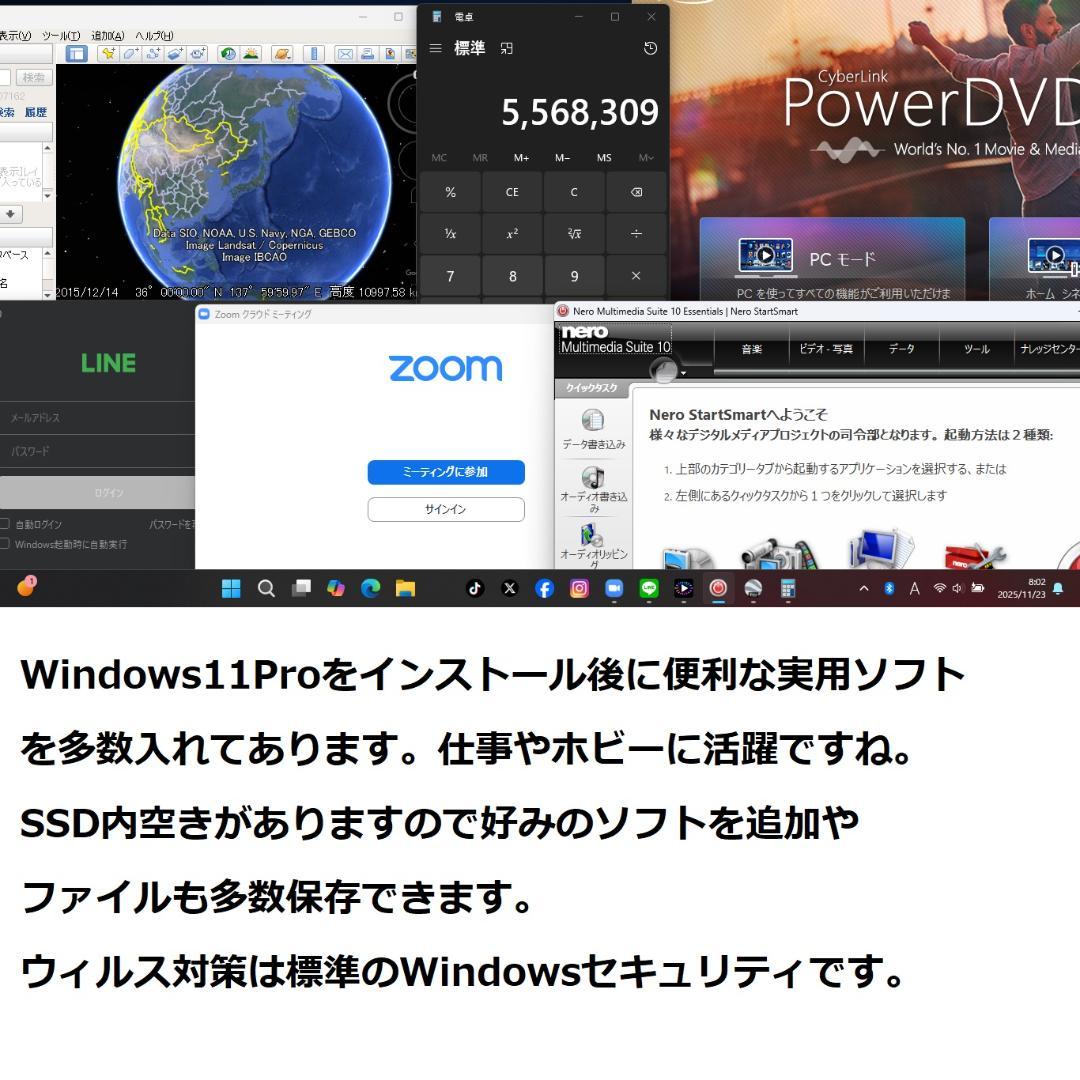Add a placemark with the yellow pushpin icon
Viewport: 1080px width, 1080px height.
[108, 54]
